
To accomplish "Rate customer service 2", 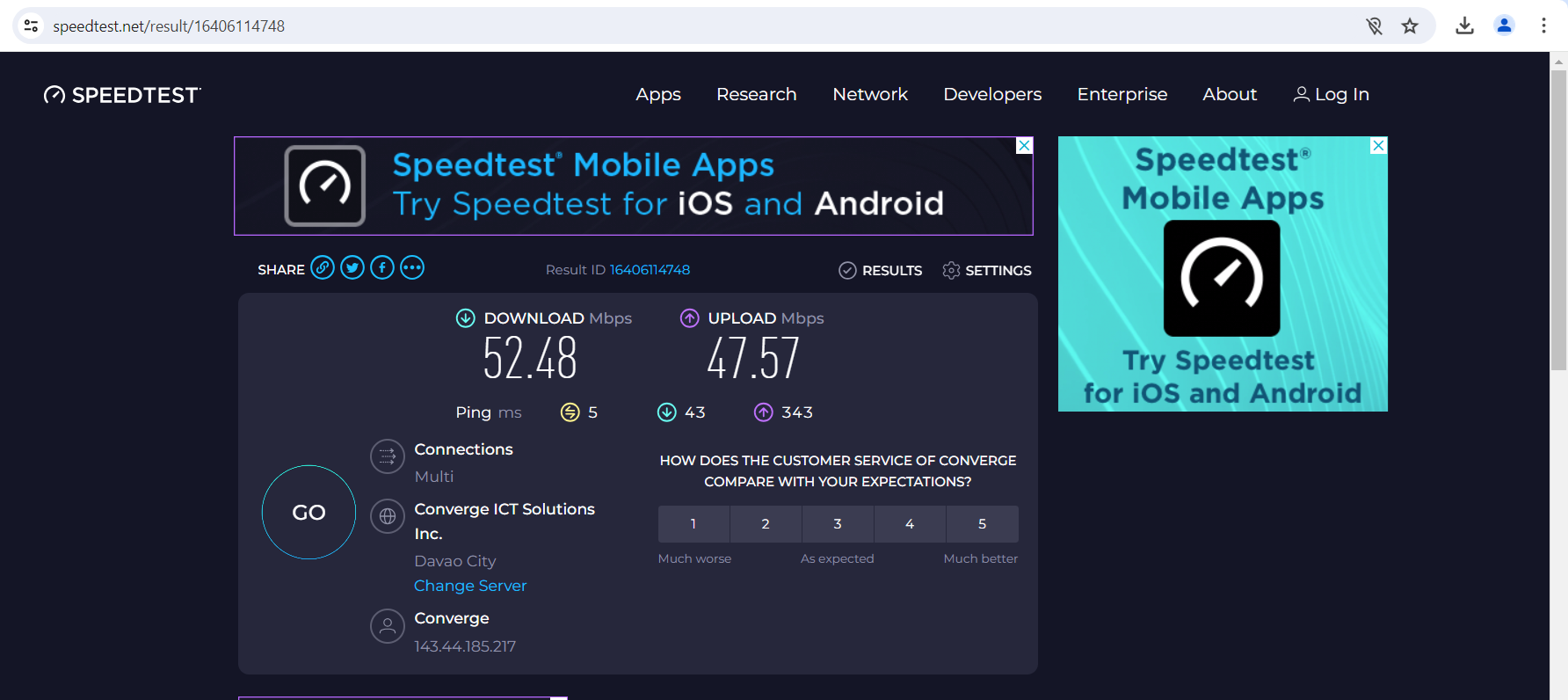I will point(766,524).
